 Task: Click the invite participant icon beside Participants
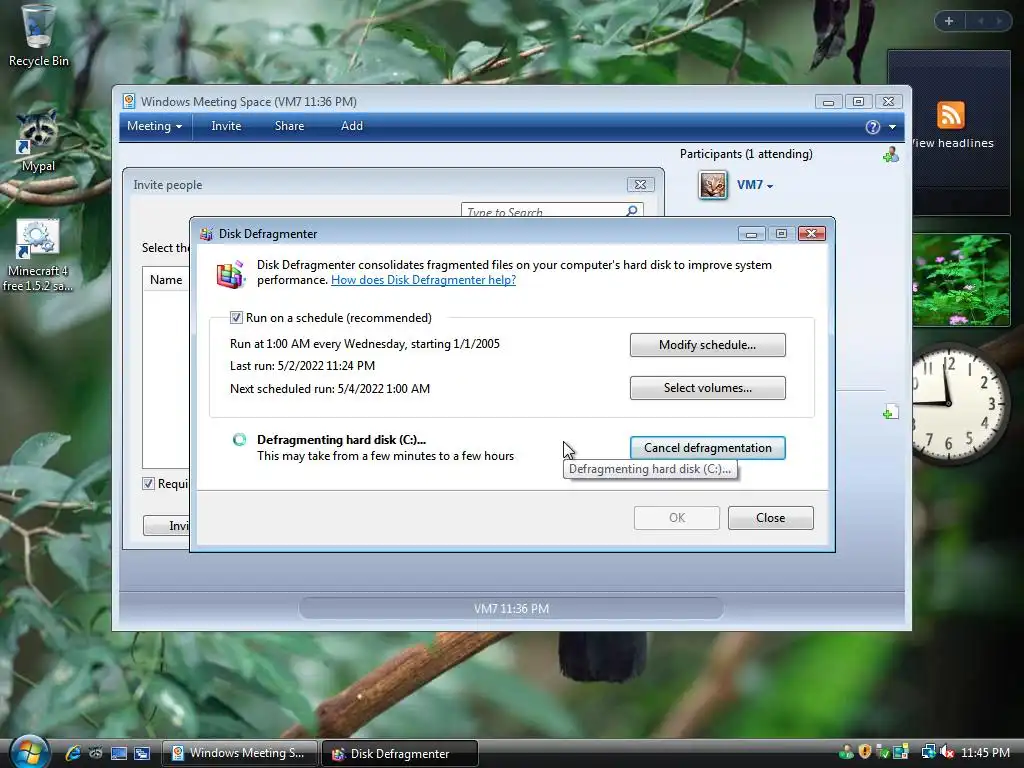pos(891,155)
